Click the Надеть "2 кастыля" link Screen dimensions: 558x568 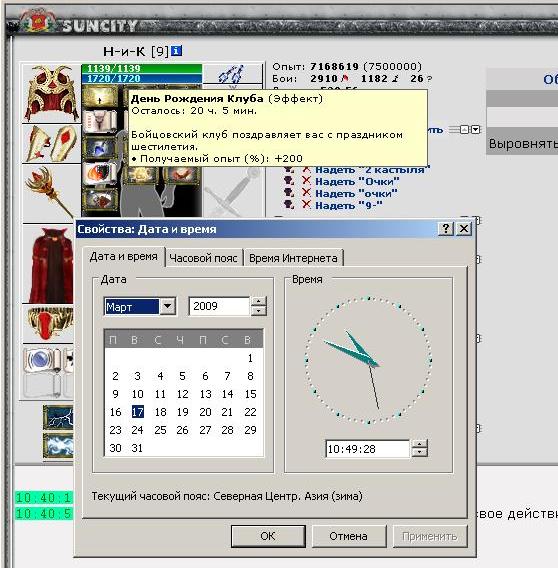(372, 169)
